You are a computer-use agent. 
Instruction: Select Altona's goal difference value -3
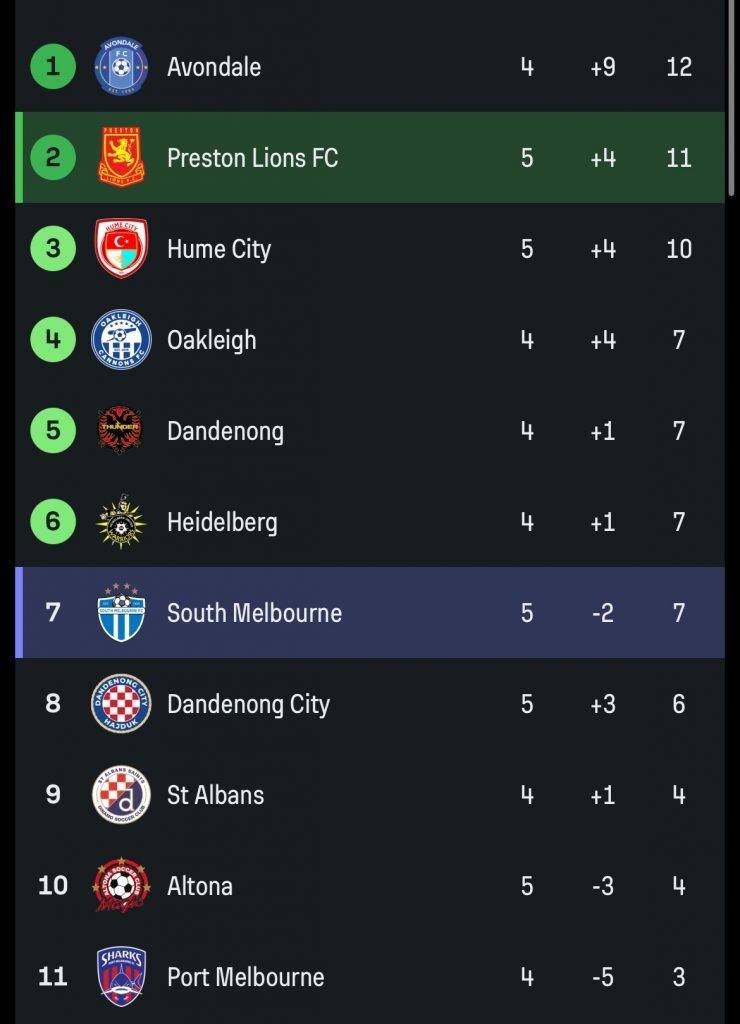point(602,886)
